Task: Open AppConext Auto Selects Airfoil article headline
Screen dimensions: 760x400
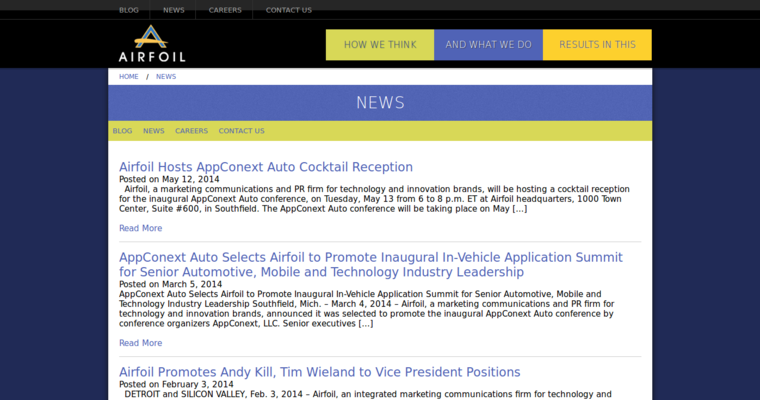Action: click(371, 265)
